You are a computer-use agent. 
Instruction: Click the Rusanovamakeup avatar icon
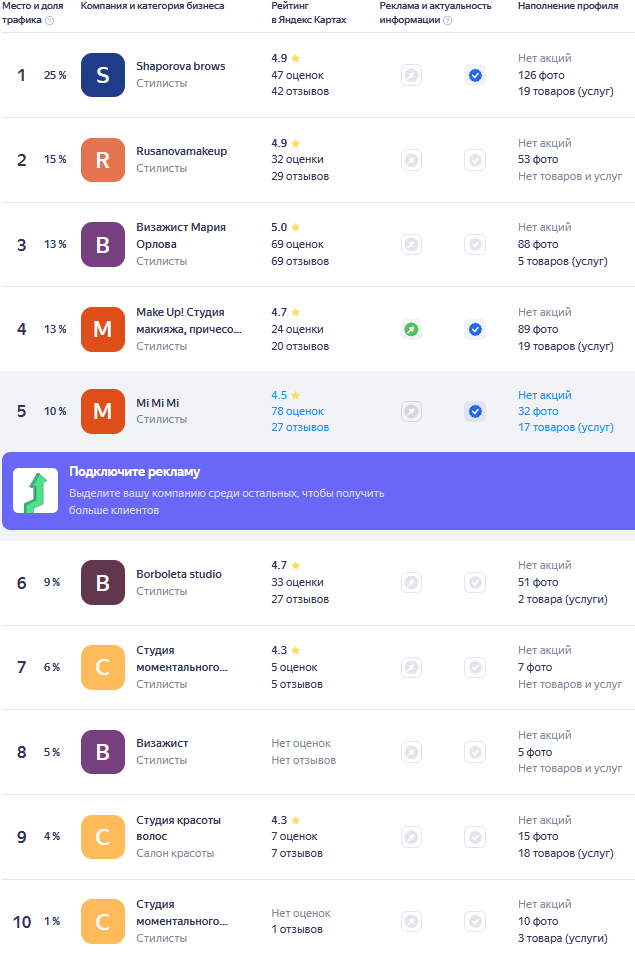click(103, 160)
